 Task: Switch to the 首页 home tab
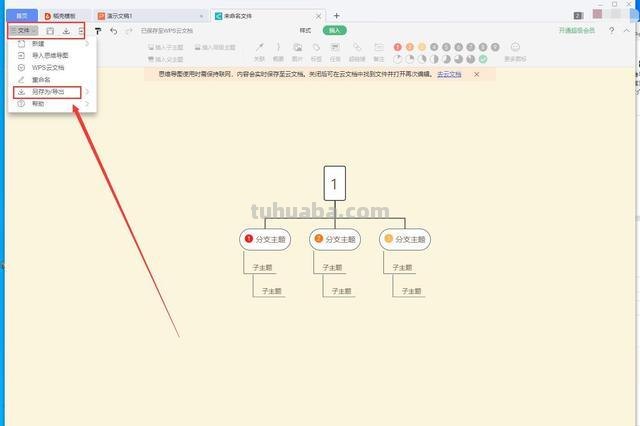pyautogui.click(x=22, y=16)
